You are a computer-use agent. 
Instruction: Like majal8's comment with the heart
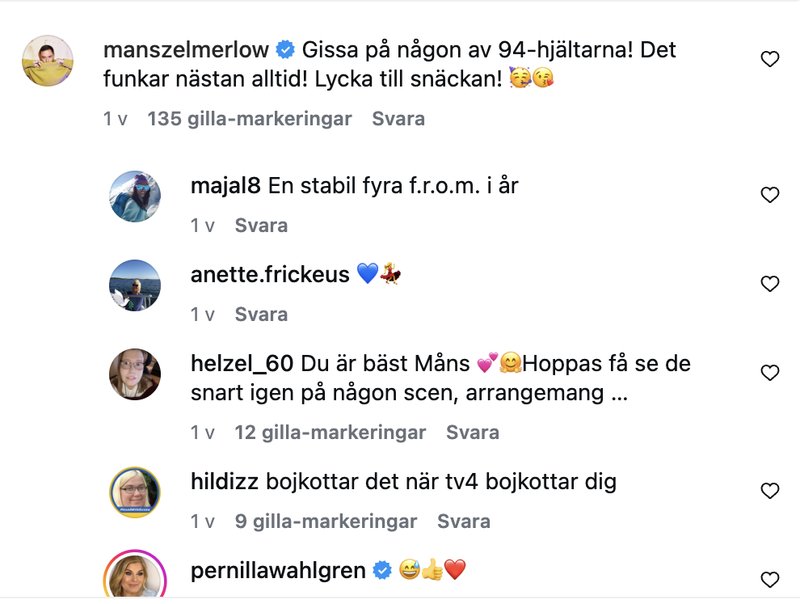(769, 195)
